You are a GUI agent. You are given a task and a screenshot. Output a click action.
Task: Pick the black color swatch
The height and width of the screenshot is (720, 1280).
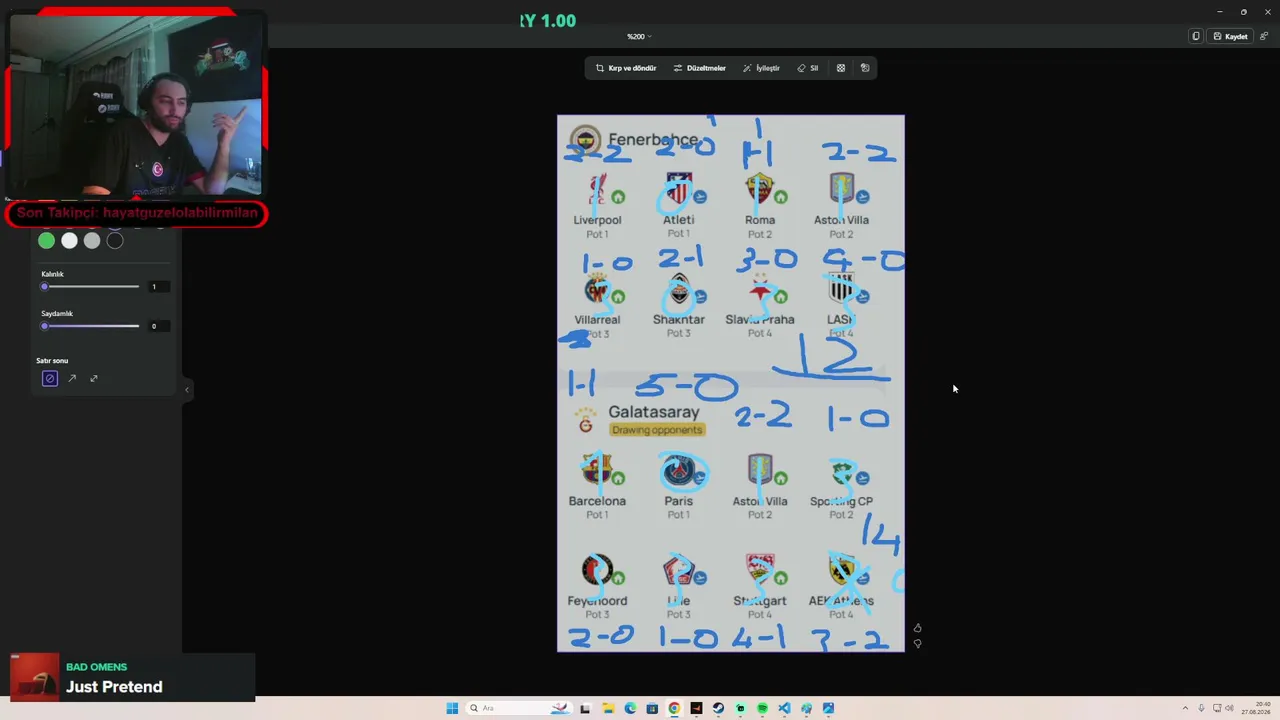(x=115, y=240)
